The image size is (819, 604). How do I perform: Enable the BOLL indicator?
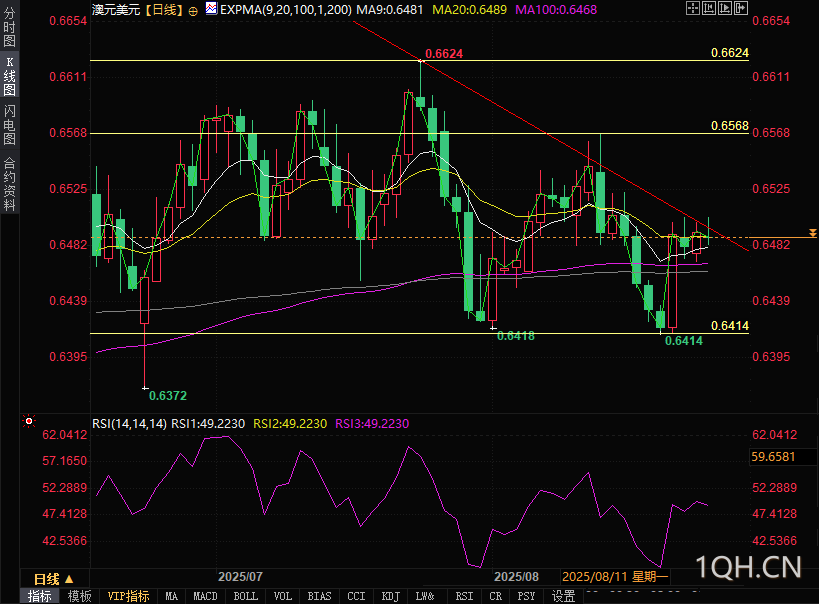coord(245,596)
